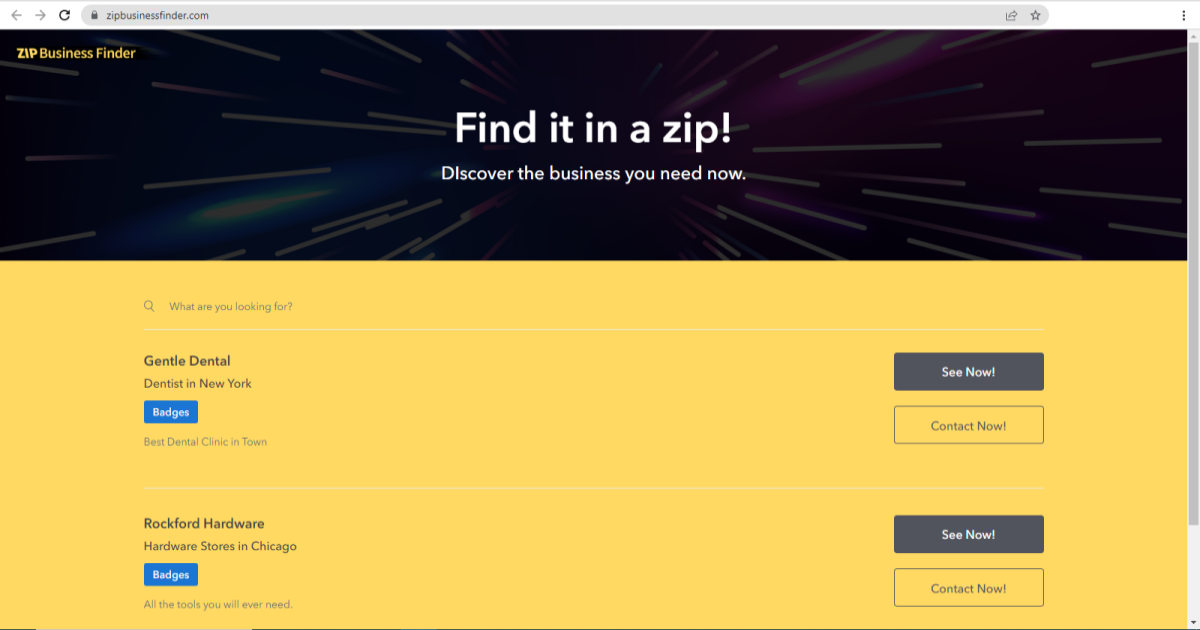Click the ZIP Business Finder logo
The width and height of the screenshot is (1200, 630).
coord(73,52)
